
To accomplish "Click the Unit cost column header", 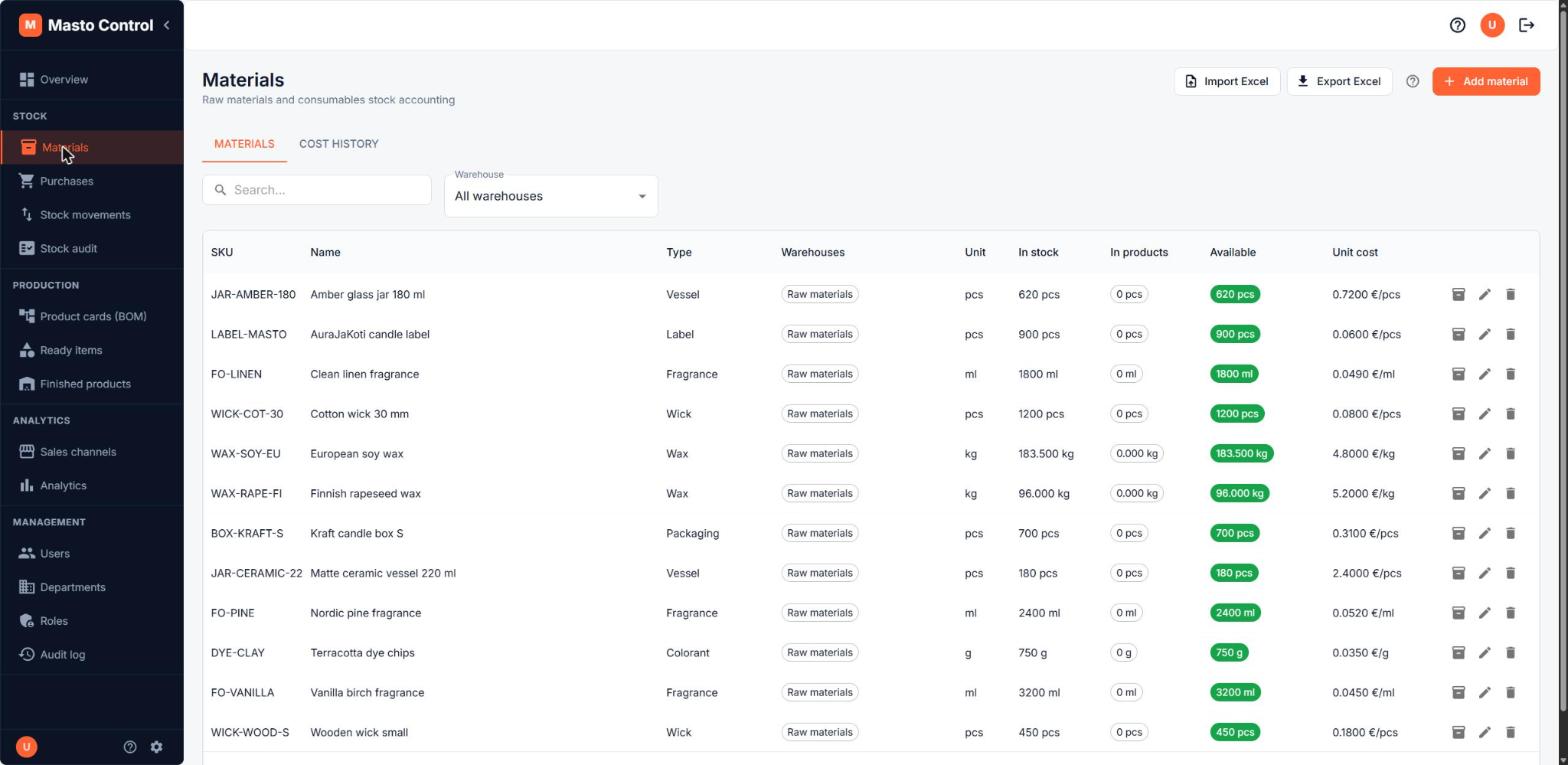I will point(1355,252).
